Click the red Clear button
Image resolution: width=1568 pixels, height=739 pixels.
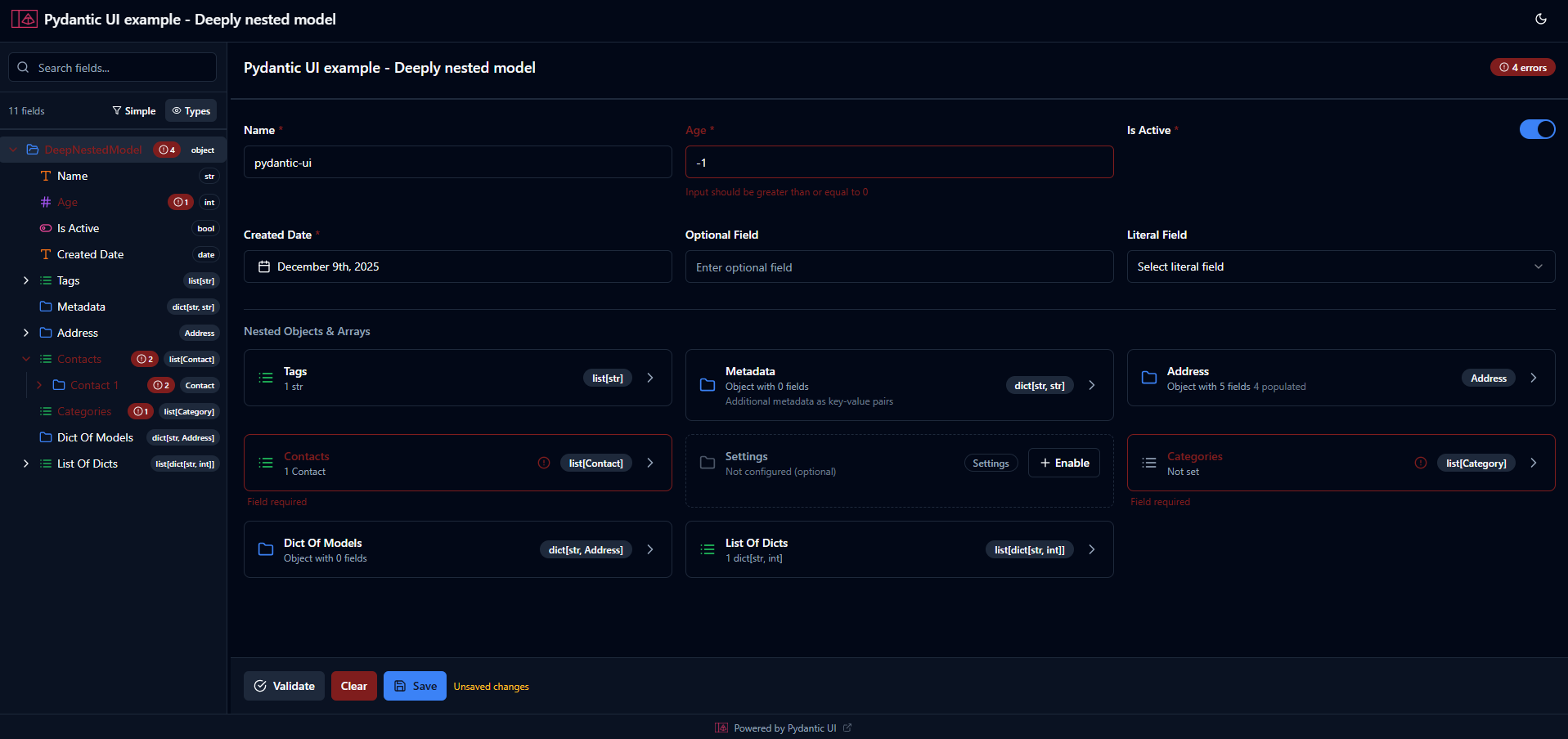(353, 686)
